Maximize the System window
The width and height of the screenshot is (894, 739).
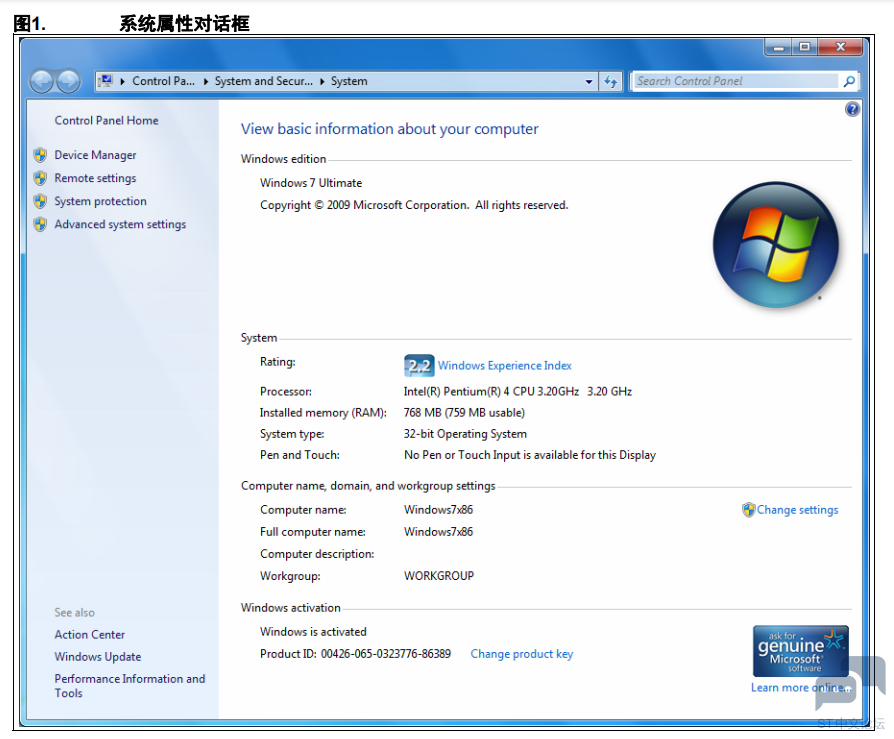(x=804, y=47)
